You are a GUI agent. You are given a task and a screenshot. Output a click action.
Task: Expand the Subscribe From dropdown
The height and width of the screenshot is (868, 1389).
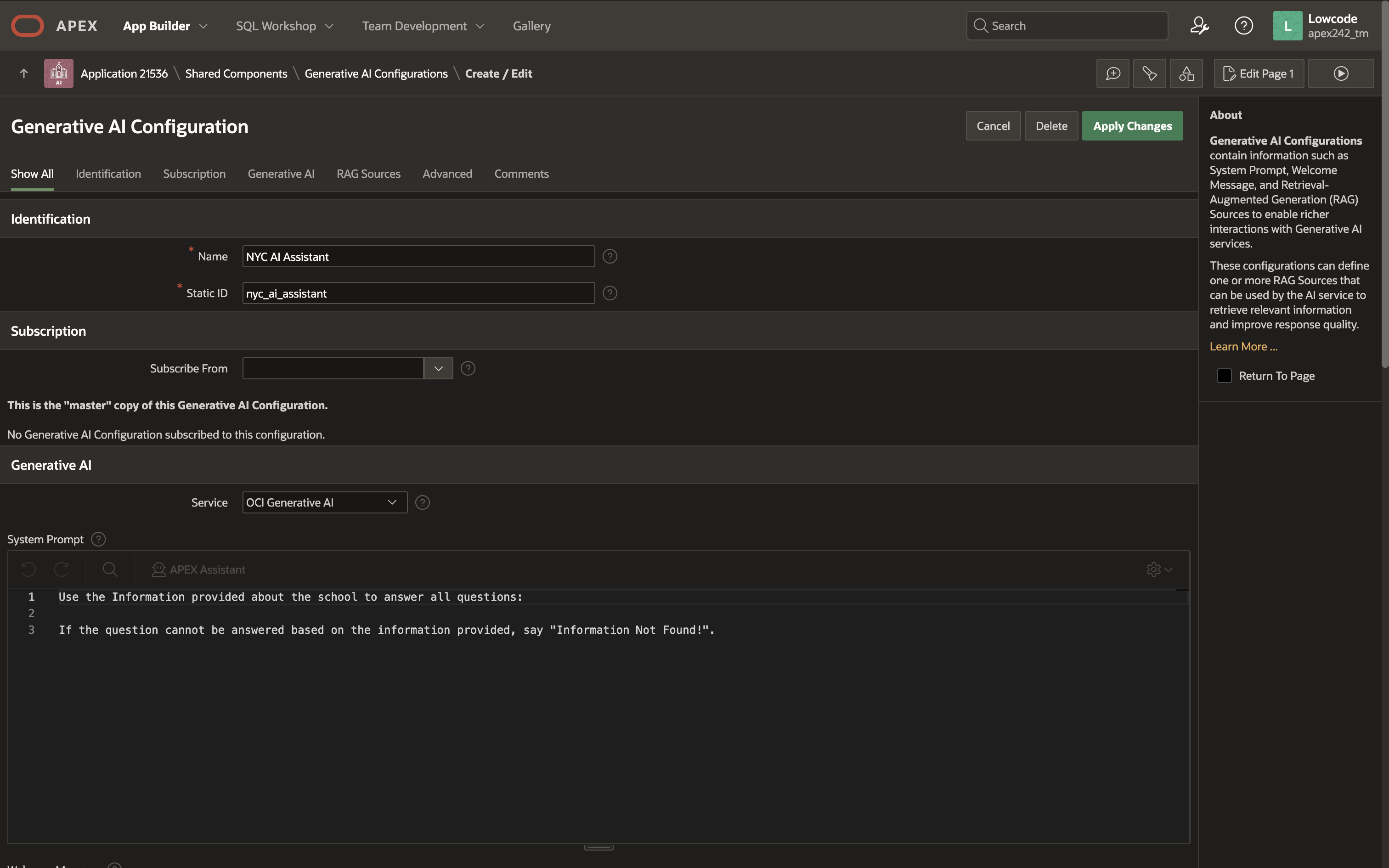click(439, 368)
